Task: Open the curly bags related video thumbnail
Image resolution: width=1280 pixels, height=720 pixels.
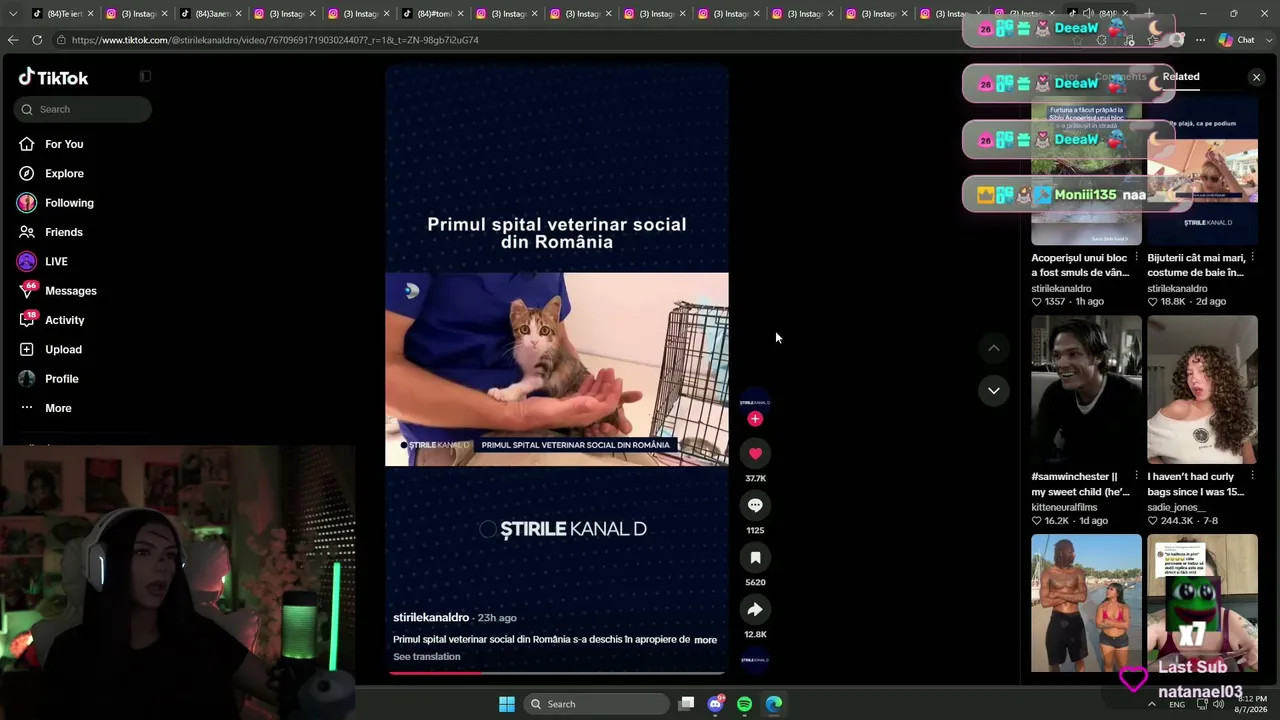Action: [1202, 390]
